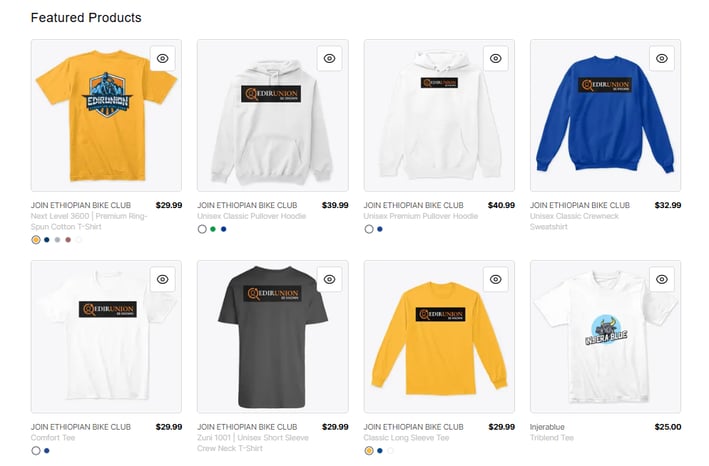Choose maroon swatch for Next Level T-shirt
The image size is (709, 466).
point(68,240)
